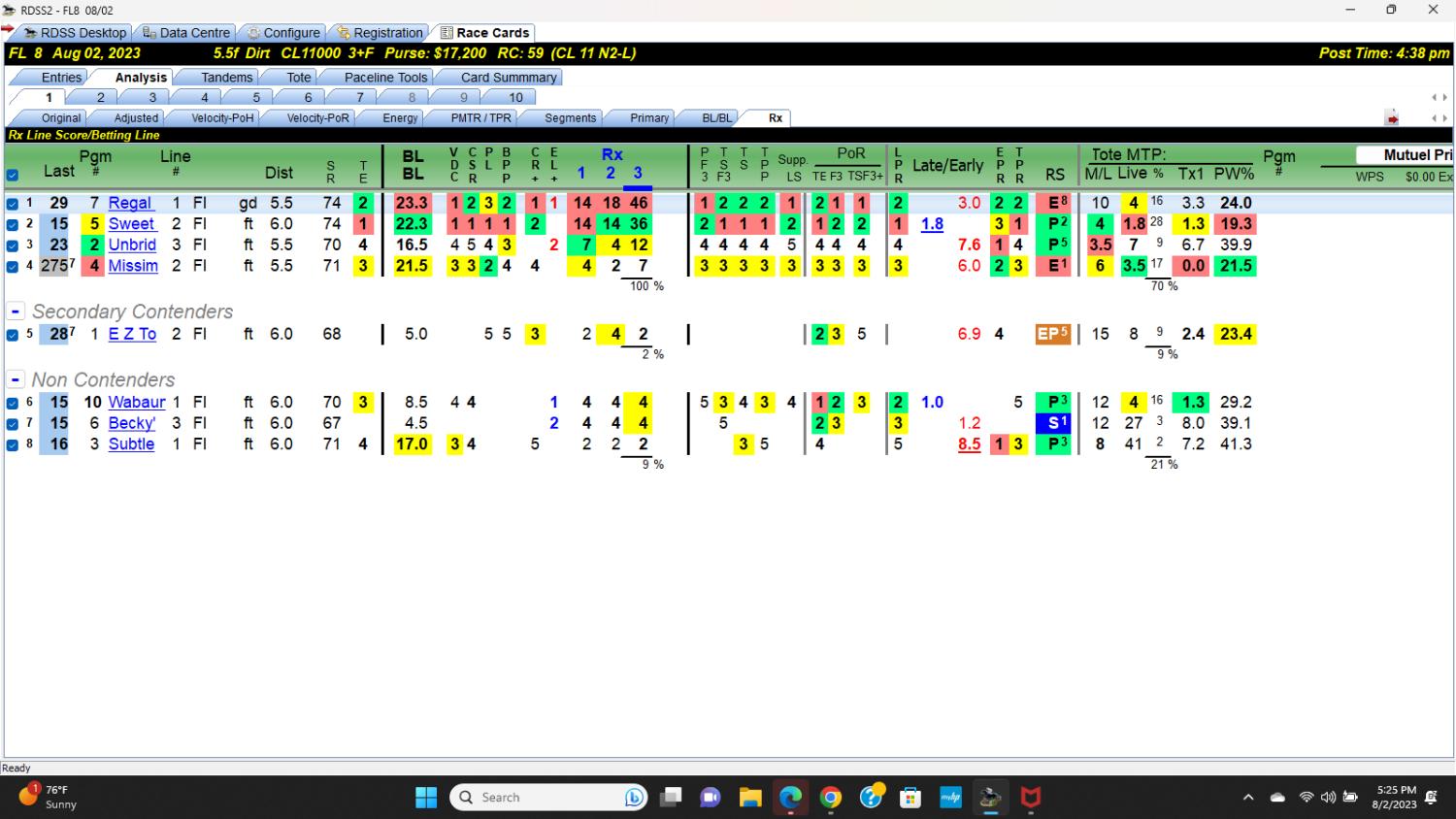This screenshot has height=819, width=1456.
Task: Switch to the Velocity-PoR view tab
Action: point(317,118)
